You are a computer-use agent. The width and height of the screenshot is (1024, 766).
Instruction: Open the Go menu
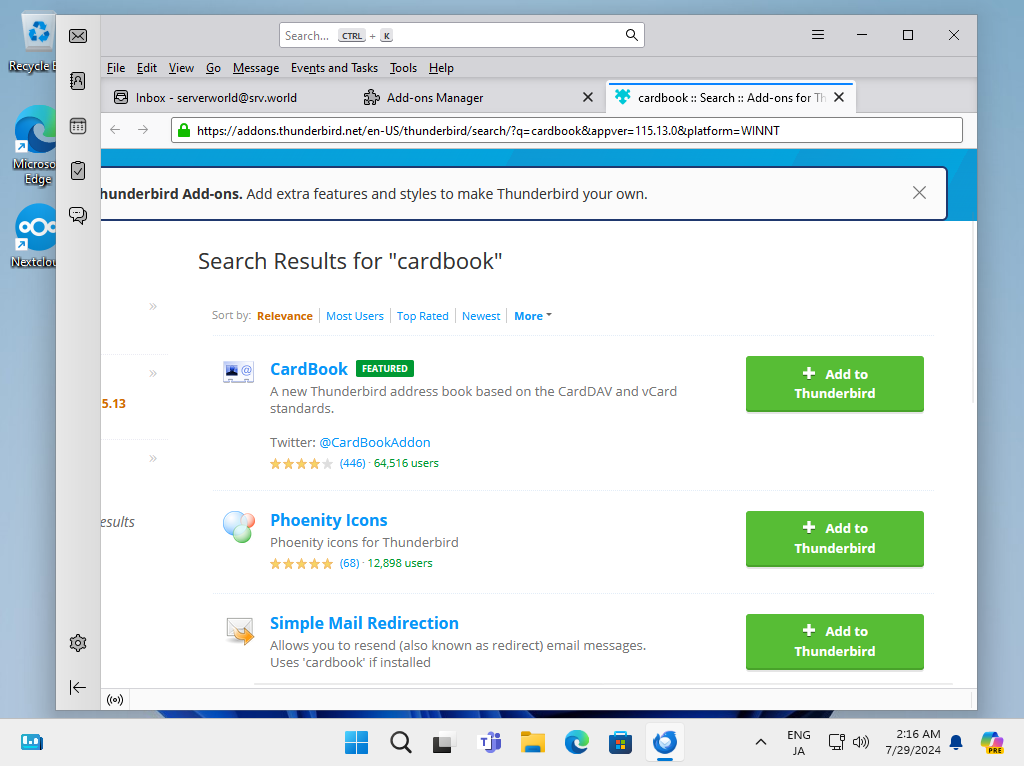click(x=213, y=68)
